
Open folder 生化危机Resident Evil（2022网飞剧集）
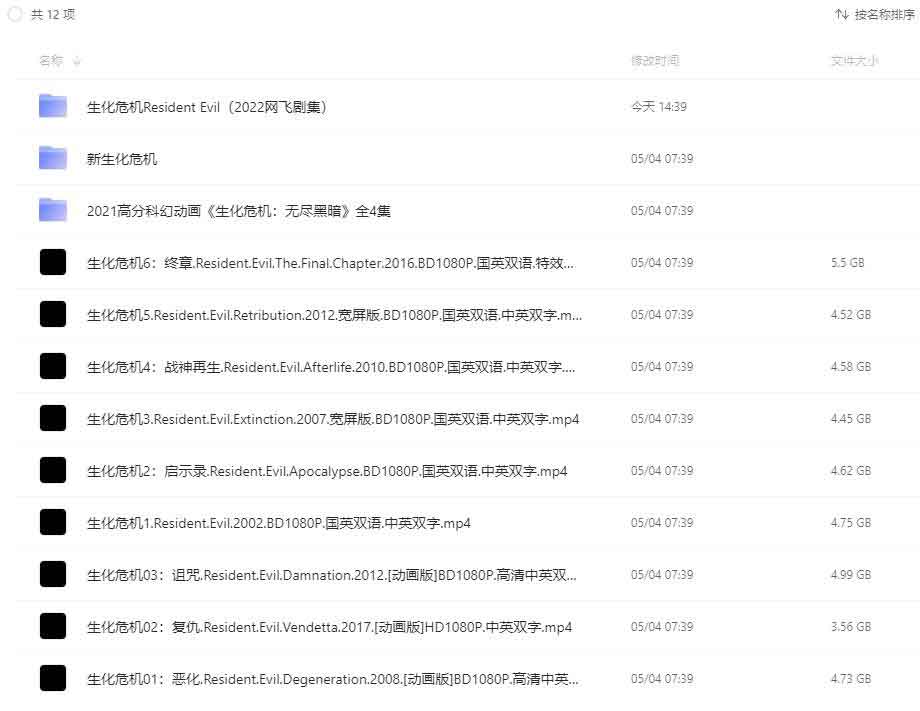tap(207, 107)
